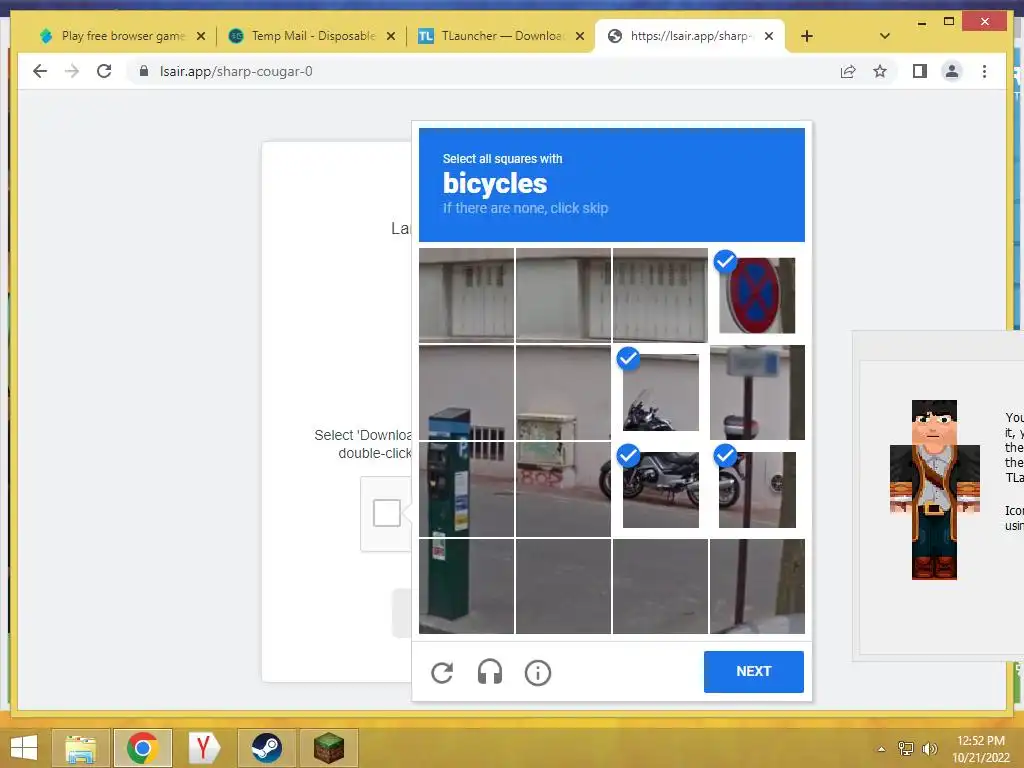Click the share page icon
Viewport: 1024px width, 768px height.
pos(848,71)
